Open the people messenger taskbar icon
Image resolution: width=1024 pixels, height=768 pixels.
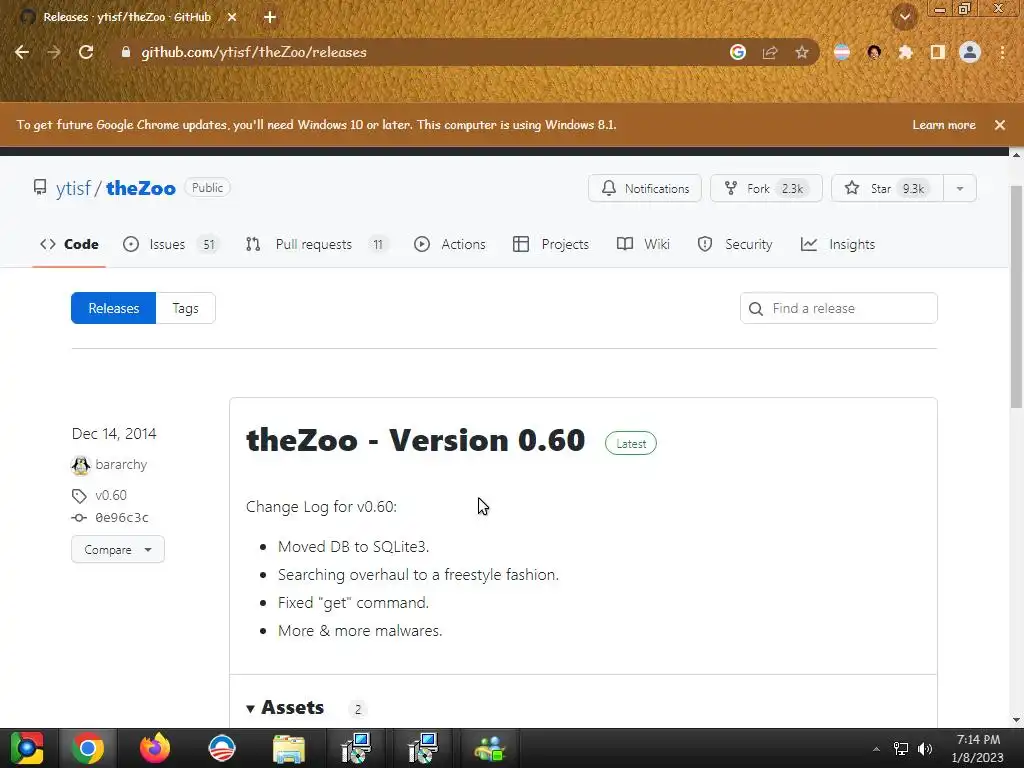(x=490, y=748)
